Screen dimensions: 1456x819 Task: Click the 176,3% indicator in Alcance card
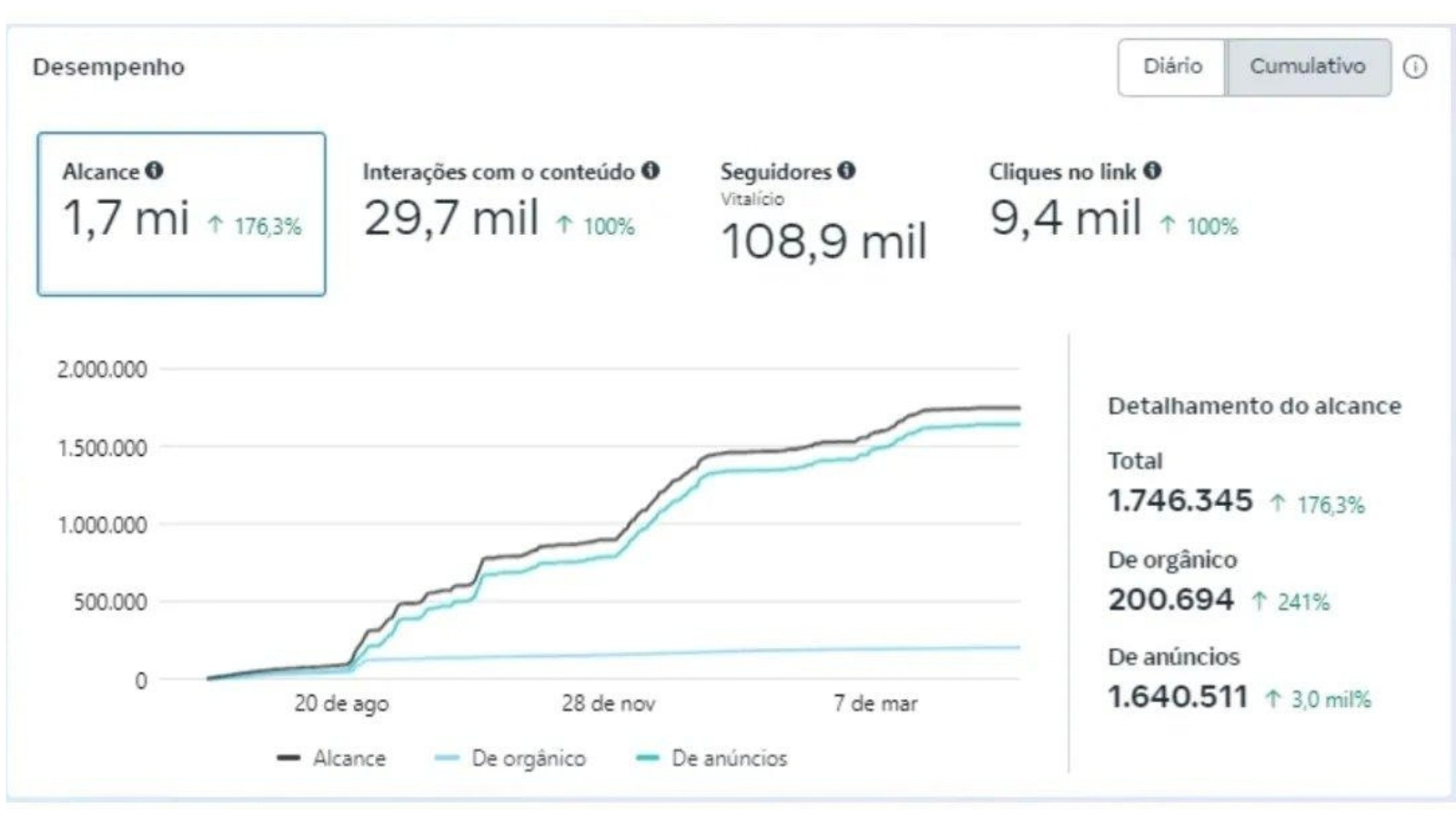pos(254,226)
